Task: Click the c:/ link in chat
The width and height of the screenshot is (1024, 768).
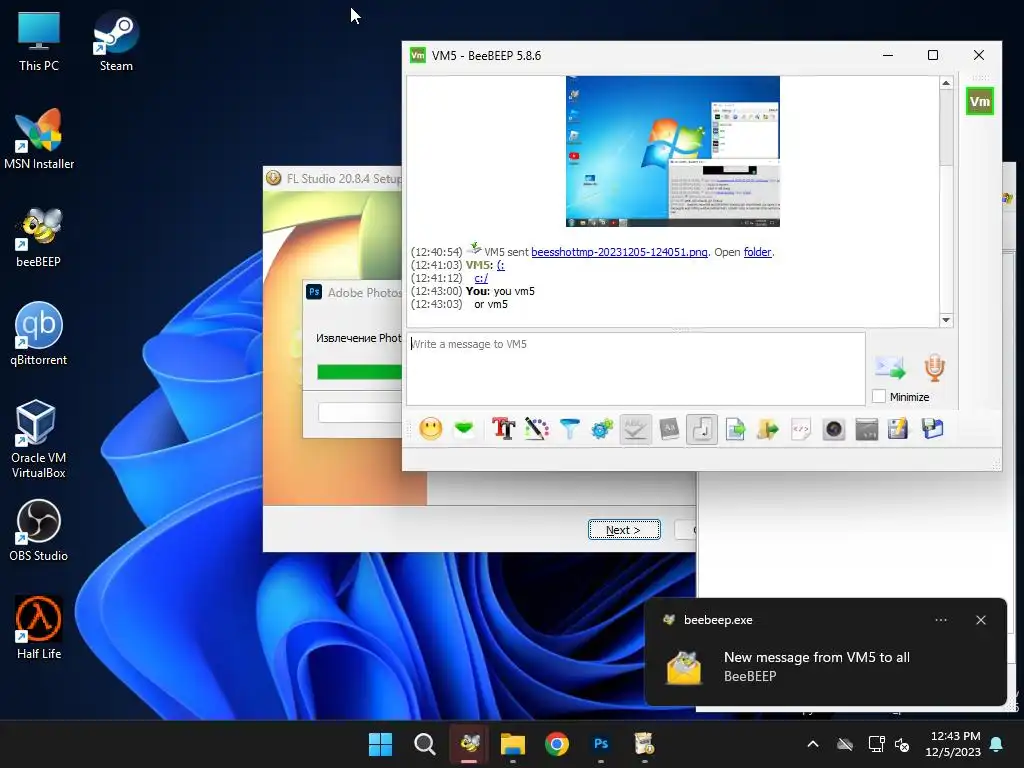Action: (x=481, y=278)
